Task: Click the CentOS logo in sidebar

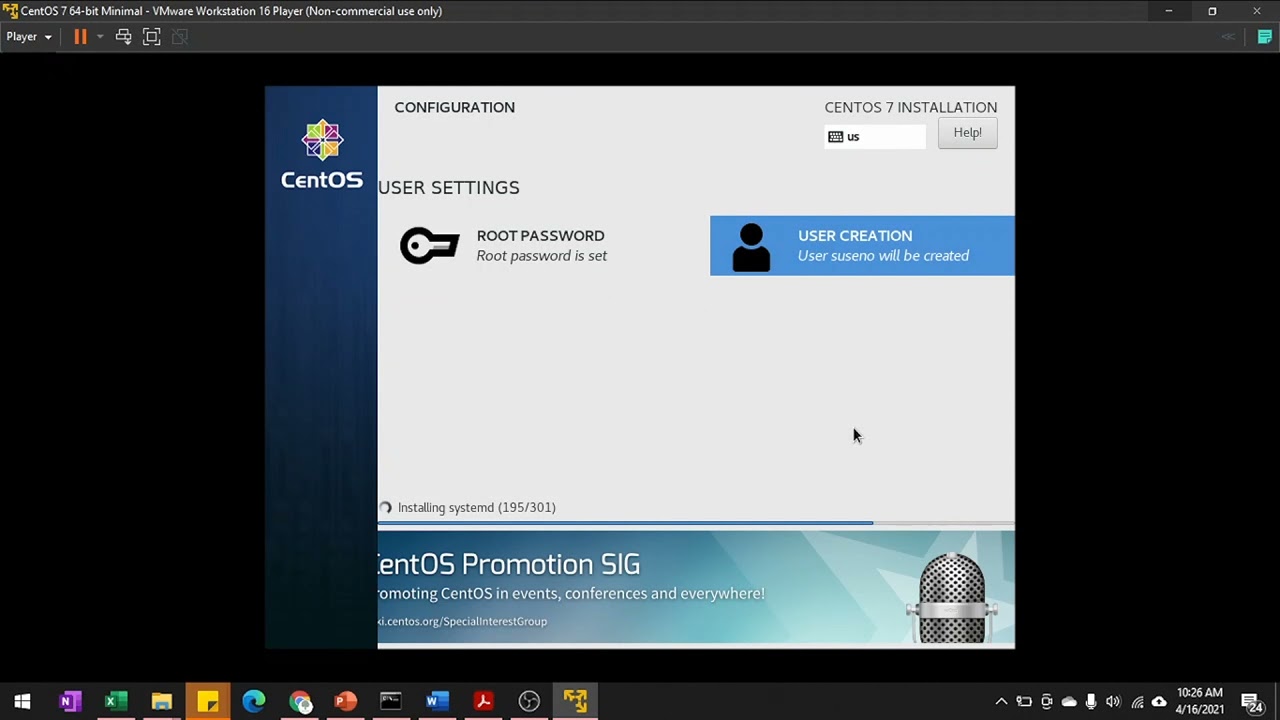Action: [322, 155]
